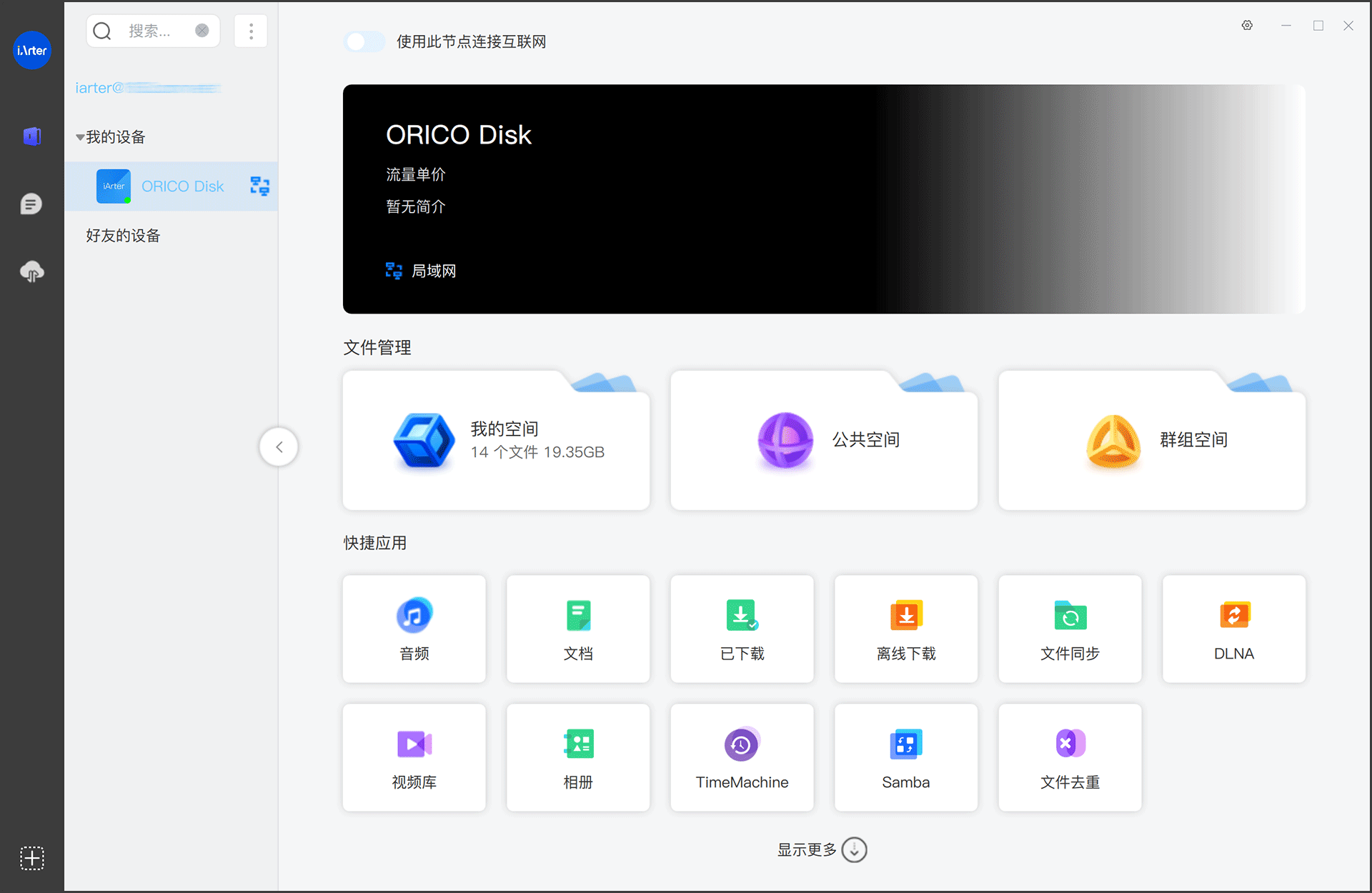Click the purple sphere 公共空间 icon

[x=785, y=441]
